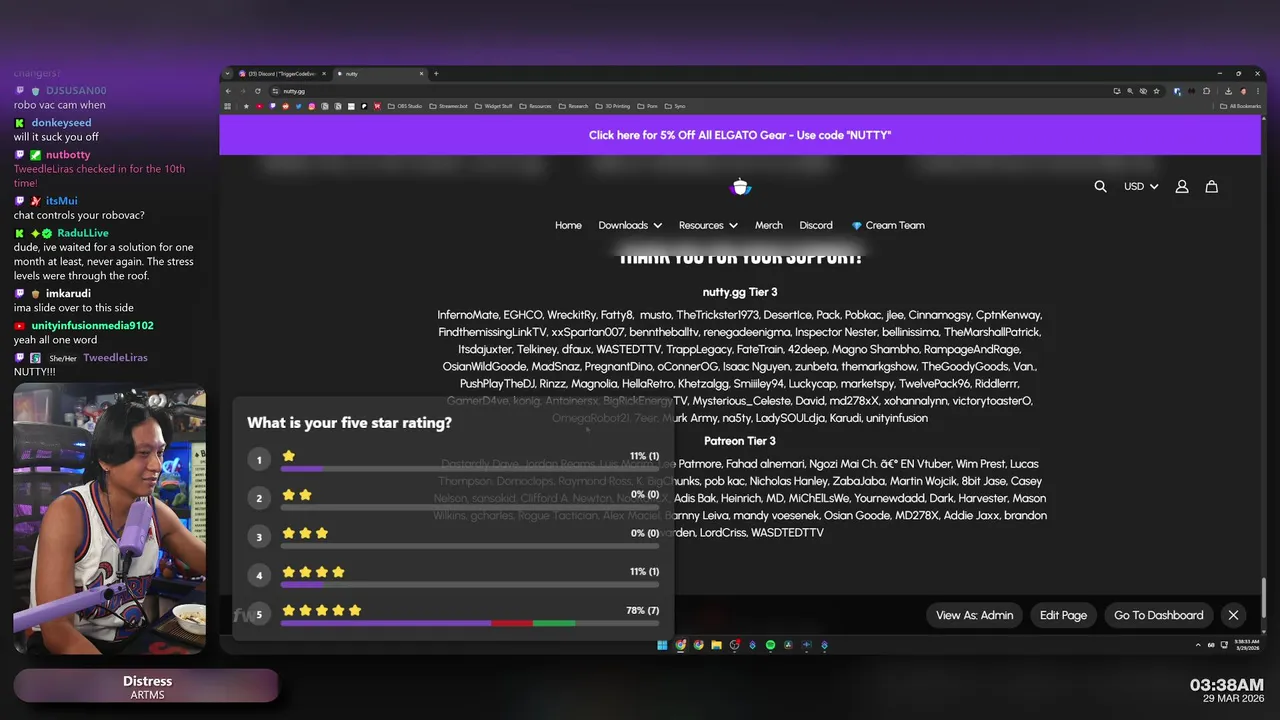Open the Twitter bird bookmark icon
This screenshot has height=720, width=1280.
pyautogui.click(x=298, y=106)
